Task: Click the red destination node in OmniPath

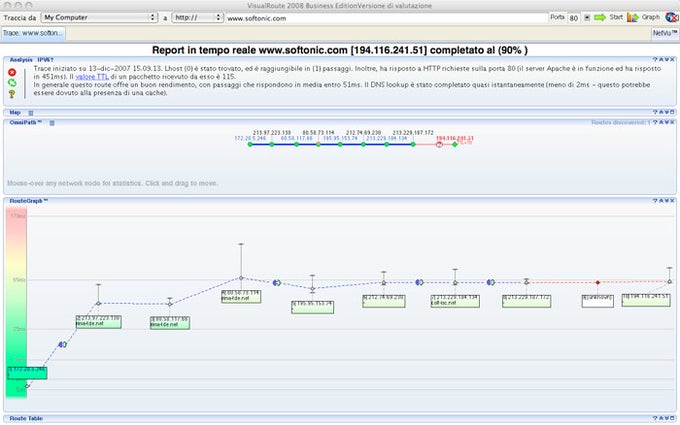Action: (439, 144)
